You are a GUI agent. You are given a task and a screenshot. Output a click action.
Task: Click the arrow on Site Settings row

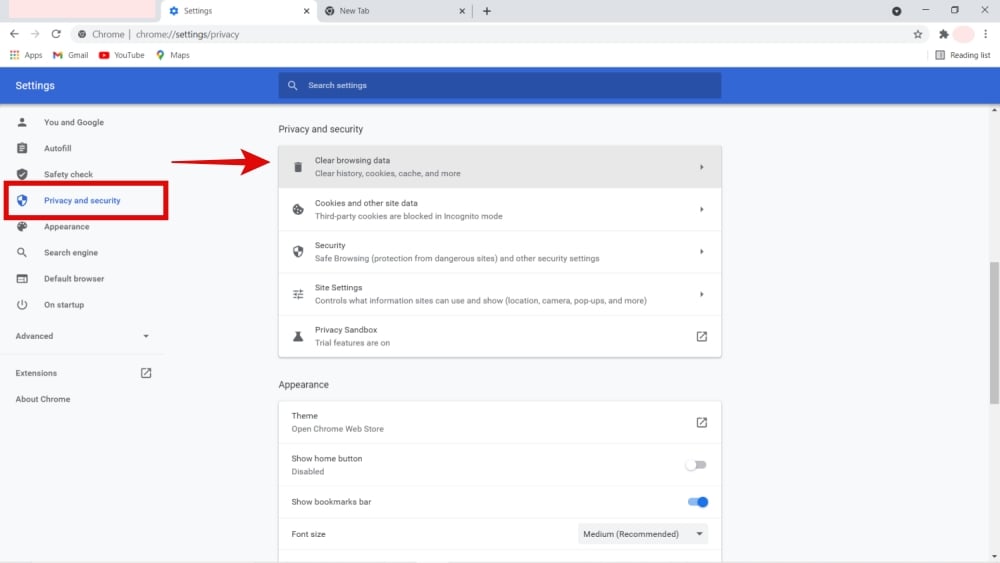coord(702,295)
